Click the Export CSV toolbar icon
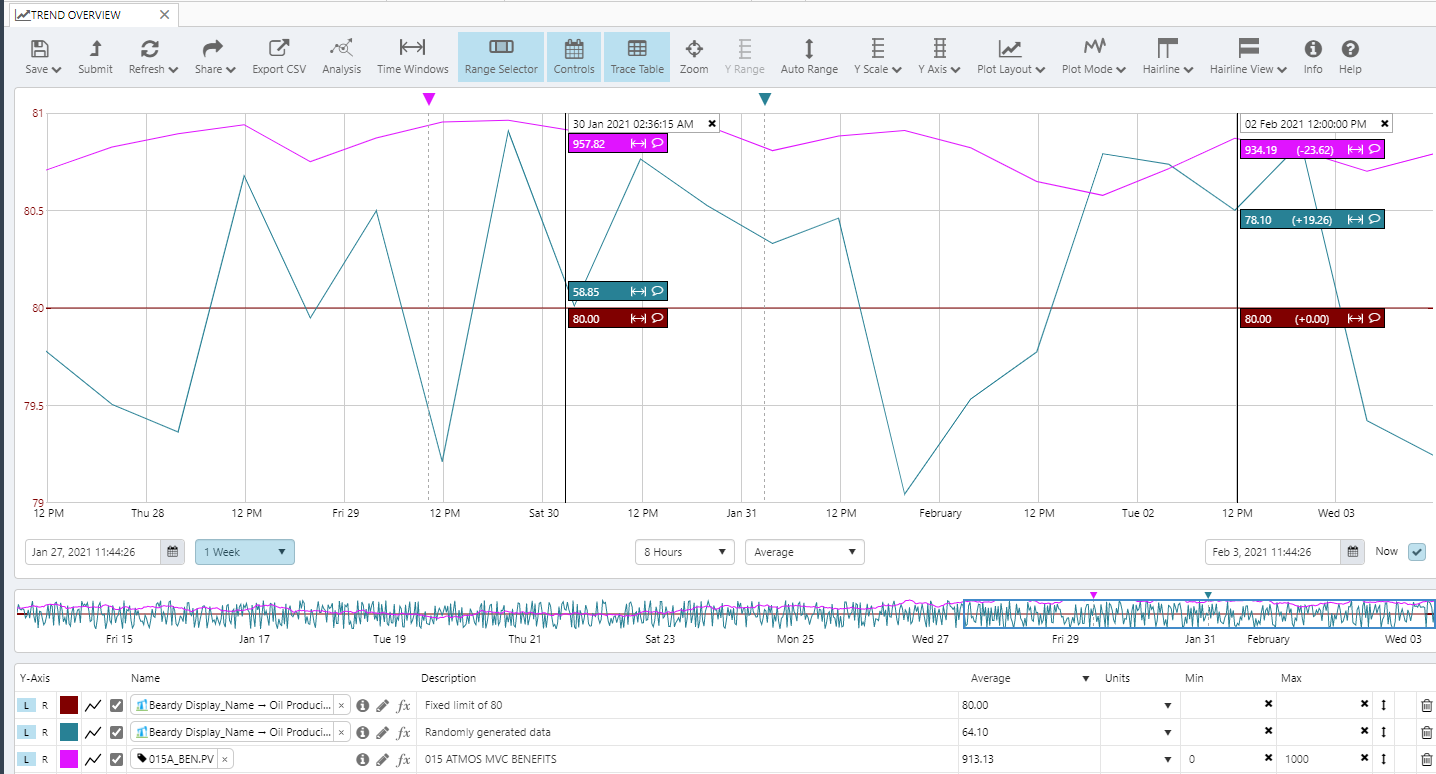Viewport: 1436px width, 774px height. [x=278, y=57]
